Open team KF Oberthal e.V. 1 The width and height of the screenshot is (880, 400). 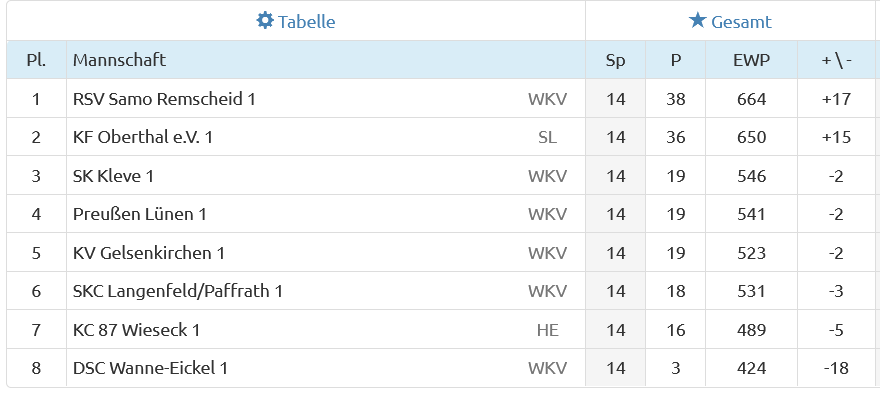[143, 137]
